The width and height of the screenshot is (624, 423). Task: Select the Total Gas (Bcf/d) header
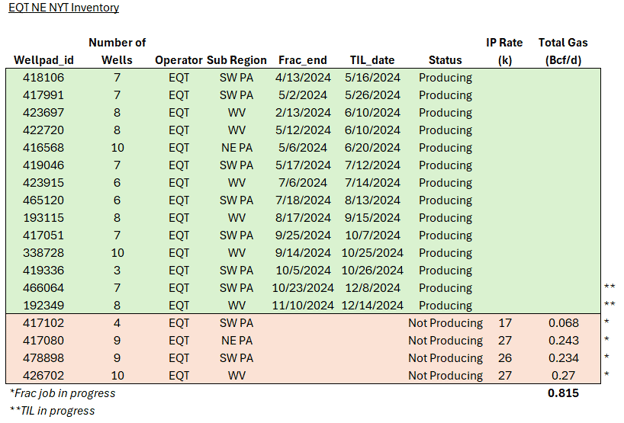point(563,51)
